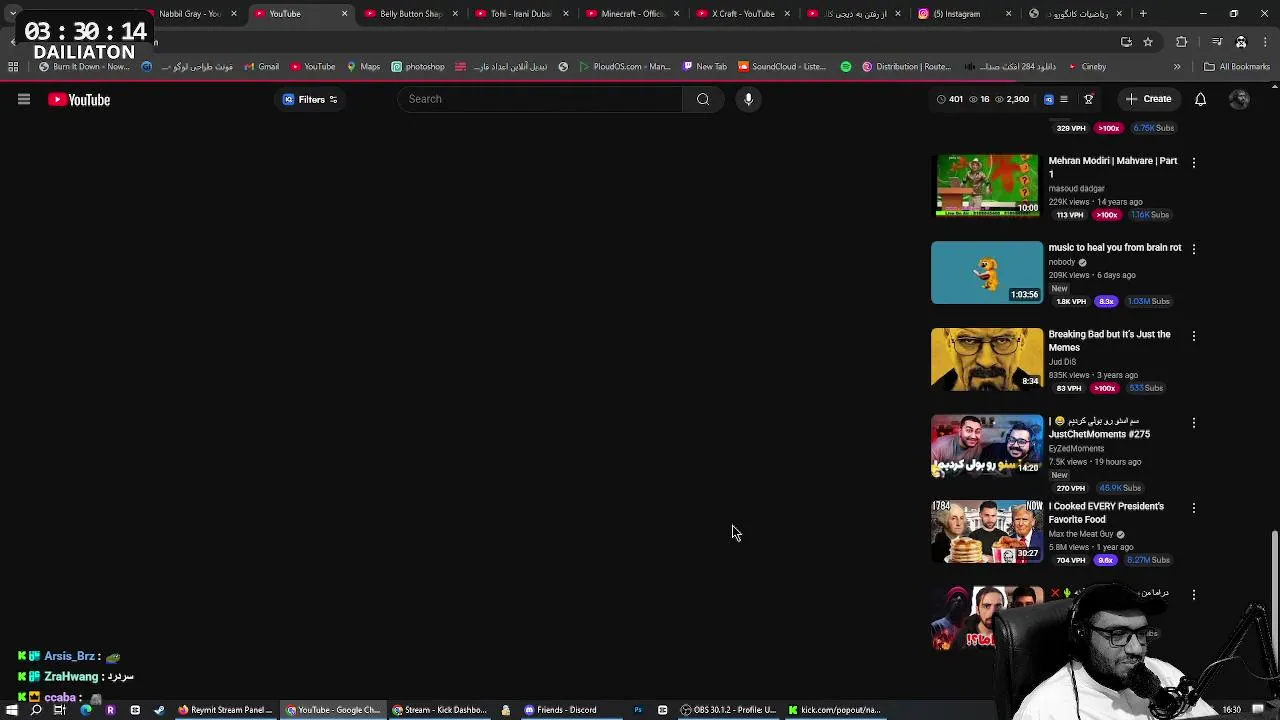
Task: Open more options for Breaking Bad video
Action: click(x=1193, y=335)
